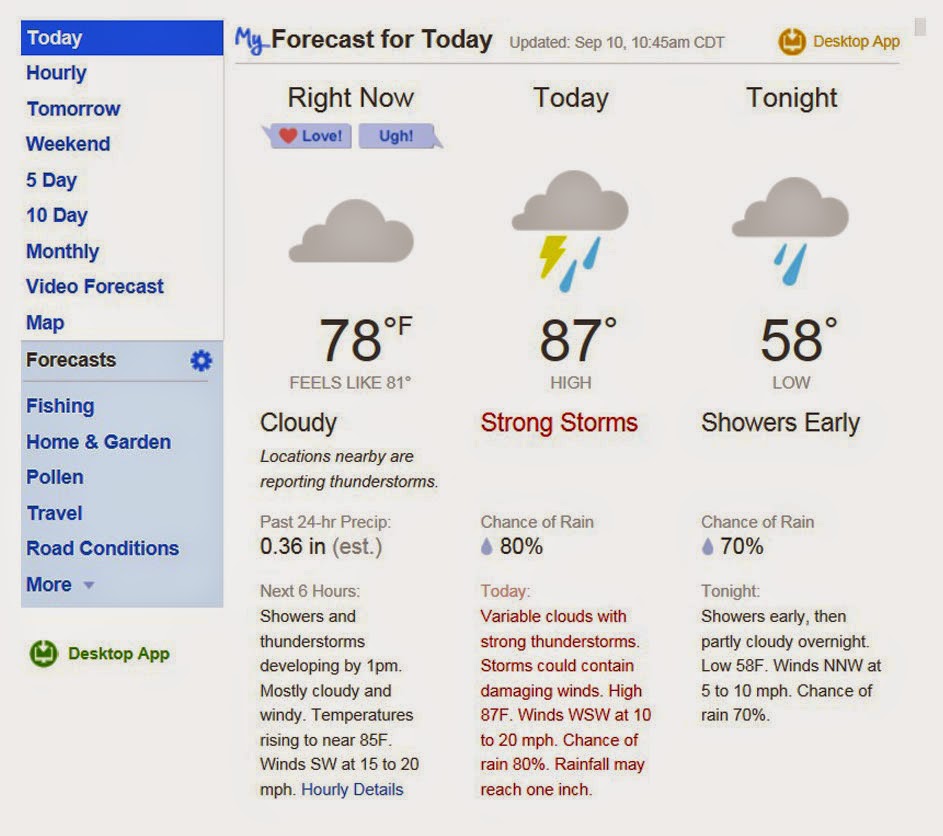Screen dimensions: 943x836
Task: Click the rain droplet beside 80% chance
Action: coord(486,547)
